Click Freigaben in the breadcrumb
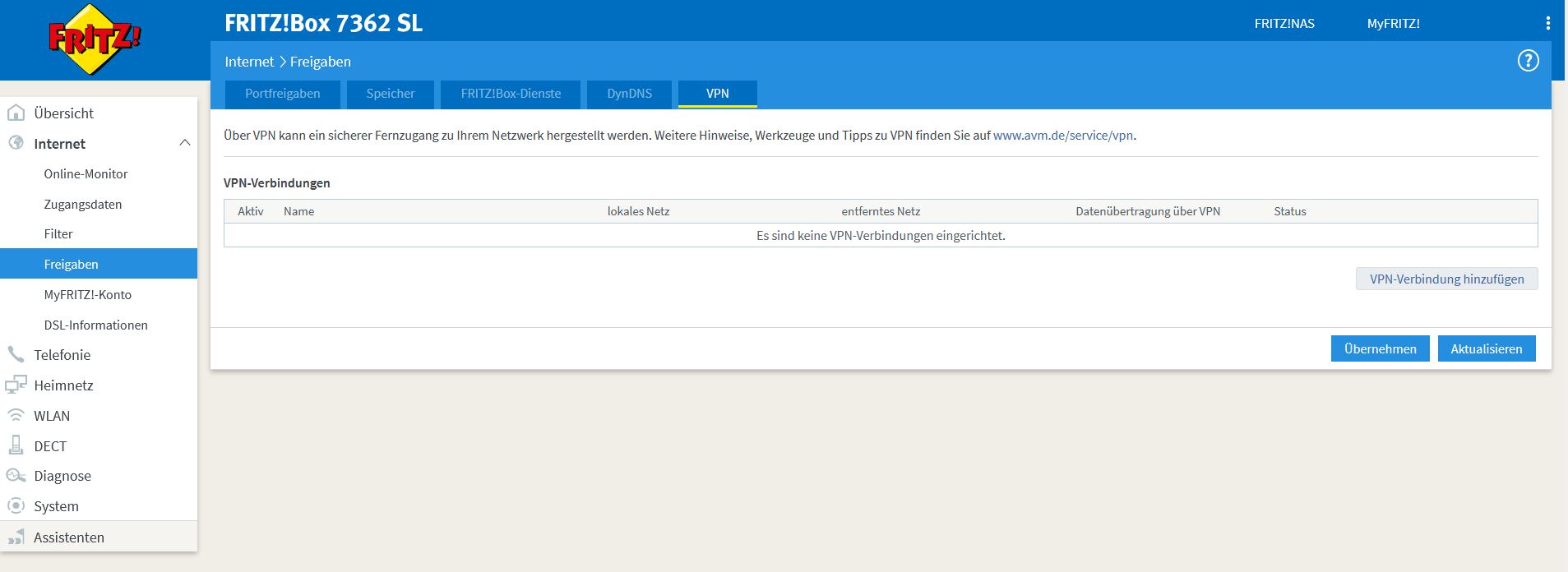This screenshot has height=572, width=1568. (321, 62)
